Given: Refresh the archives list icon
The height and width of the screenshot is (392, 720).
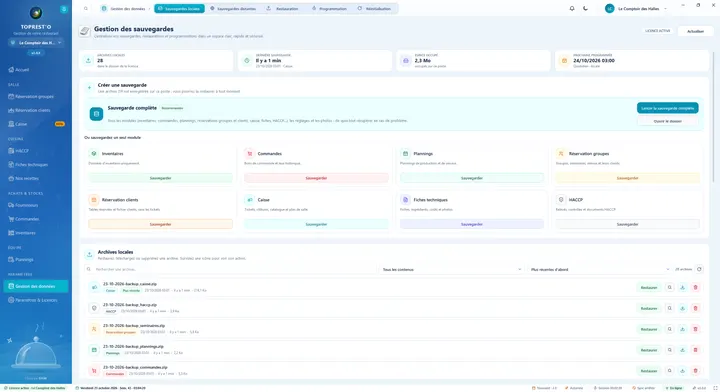Looking at the screenshot, I should click(699, 269).
